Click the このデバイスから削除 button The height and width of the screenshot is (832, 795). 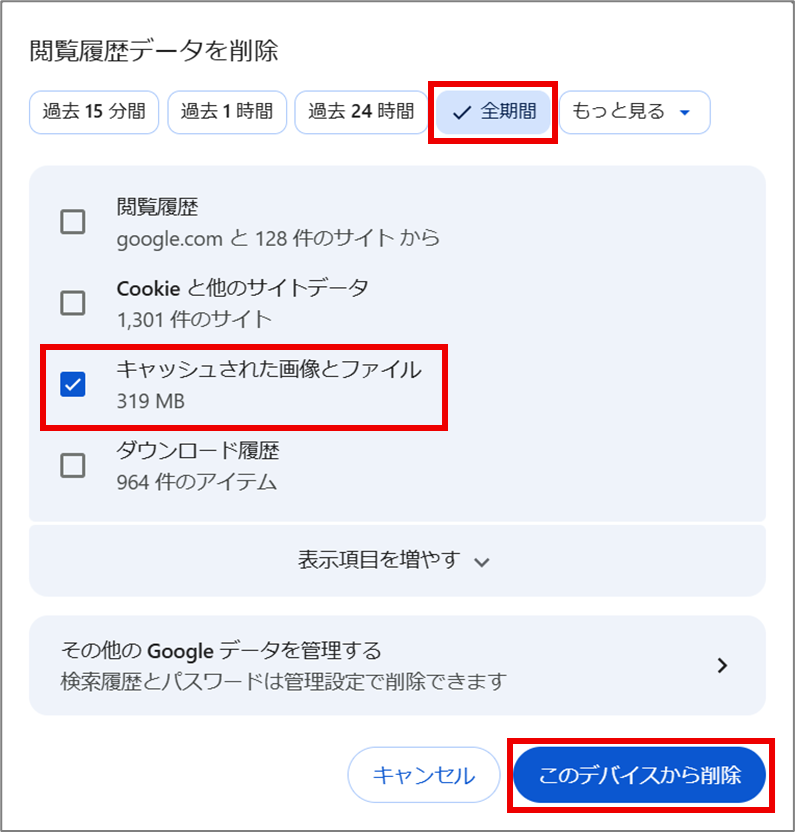coord(639,775)
